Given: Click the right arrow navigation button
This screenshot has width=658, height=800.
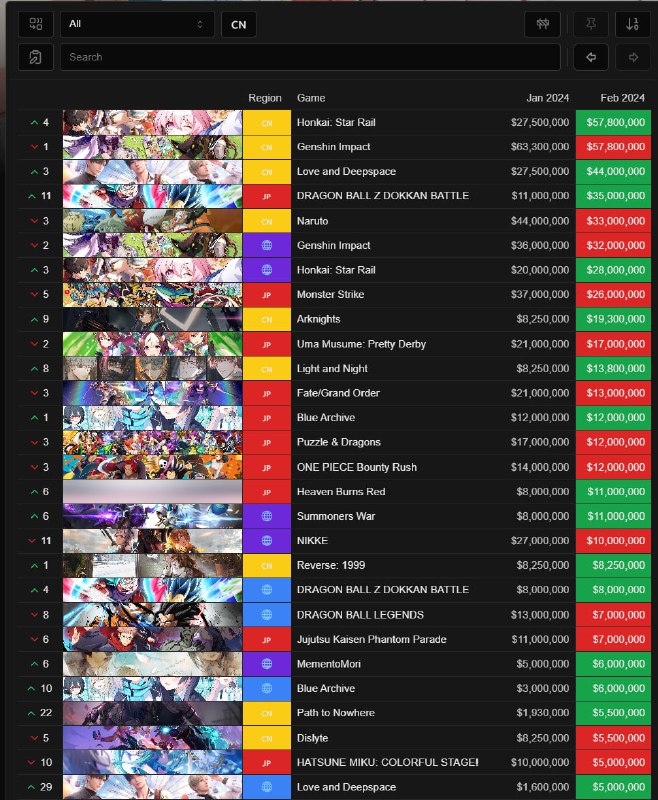Looking at the screenshot, I should tap(632, 57).
